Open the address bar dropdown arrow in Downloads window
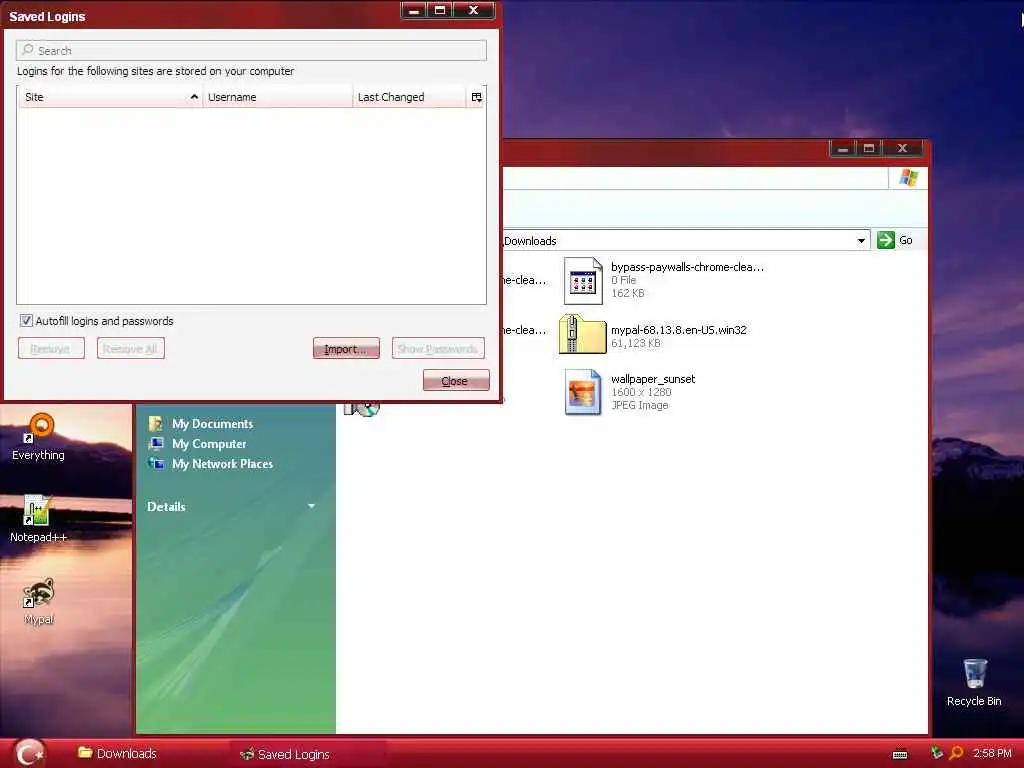Image resolution: width=1024 pixels, height=768 pixels. [861, 241]
